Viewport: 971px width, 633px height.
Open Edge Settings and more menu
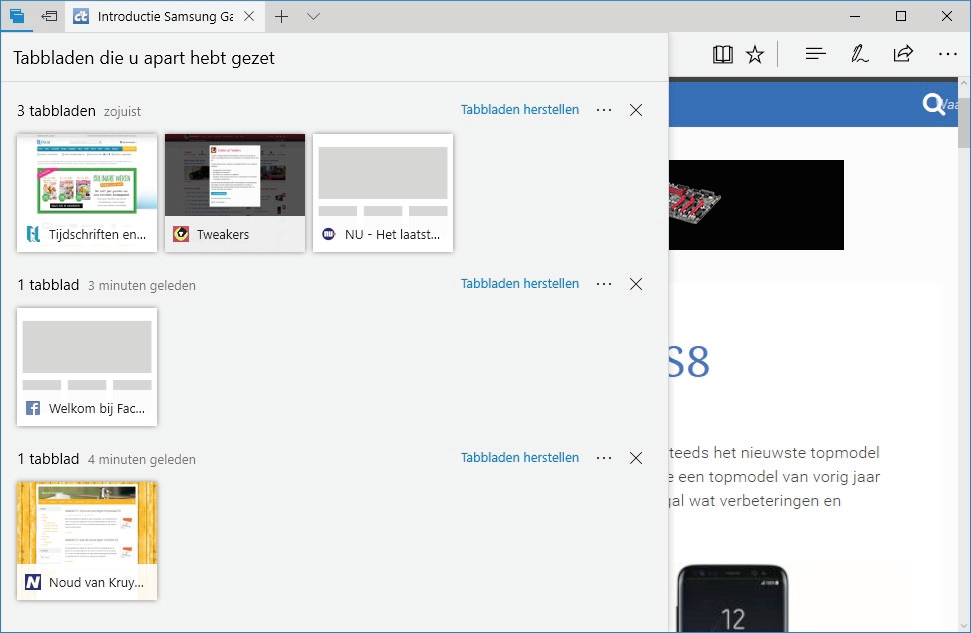point(947,54)
